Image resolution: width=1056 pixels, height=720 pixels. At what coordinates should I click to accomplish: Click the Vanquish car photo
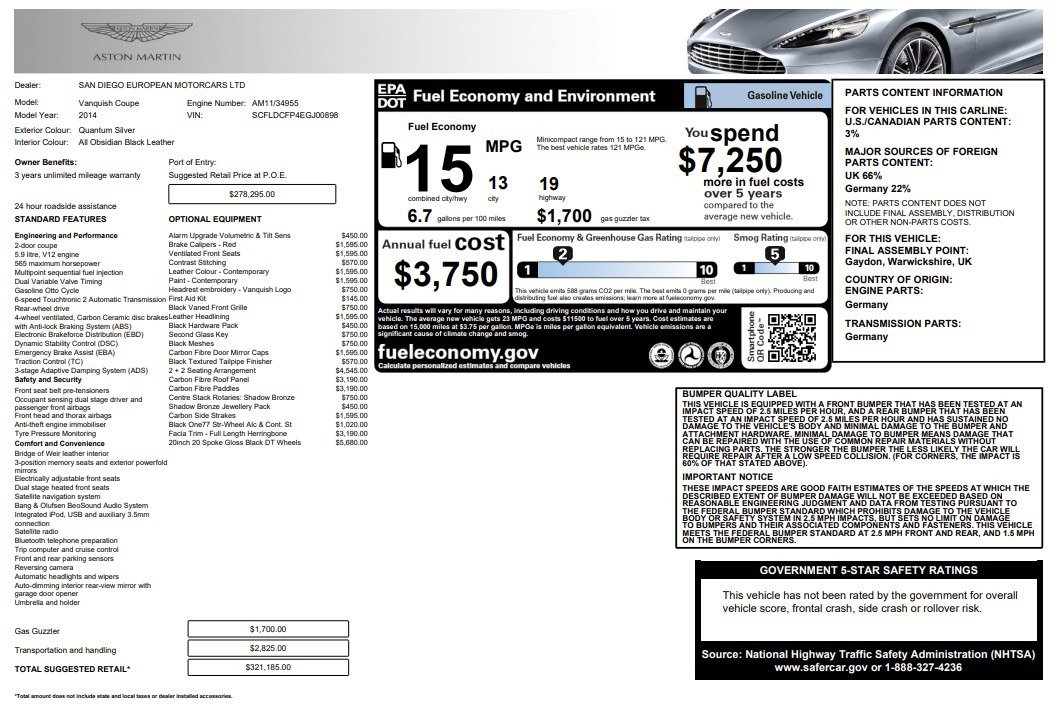tap(865, 40)
